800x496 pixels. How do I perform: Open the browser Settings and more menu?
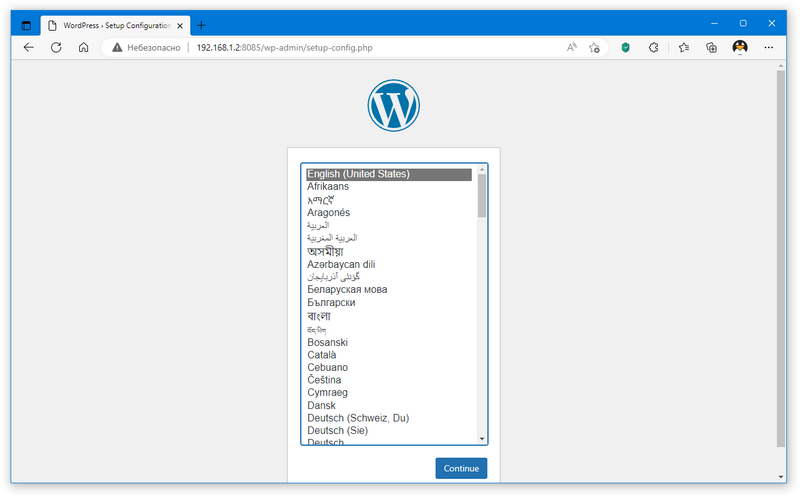tap(768, 47)
